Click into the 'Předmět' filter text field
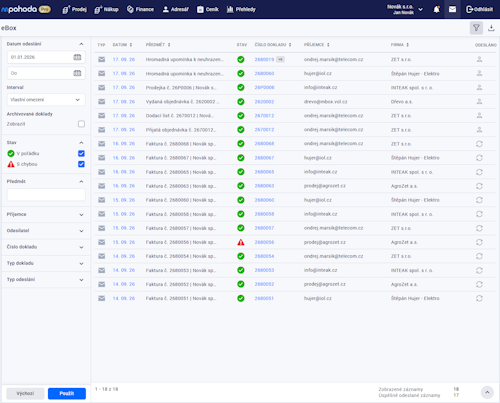 point(46,195)
